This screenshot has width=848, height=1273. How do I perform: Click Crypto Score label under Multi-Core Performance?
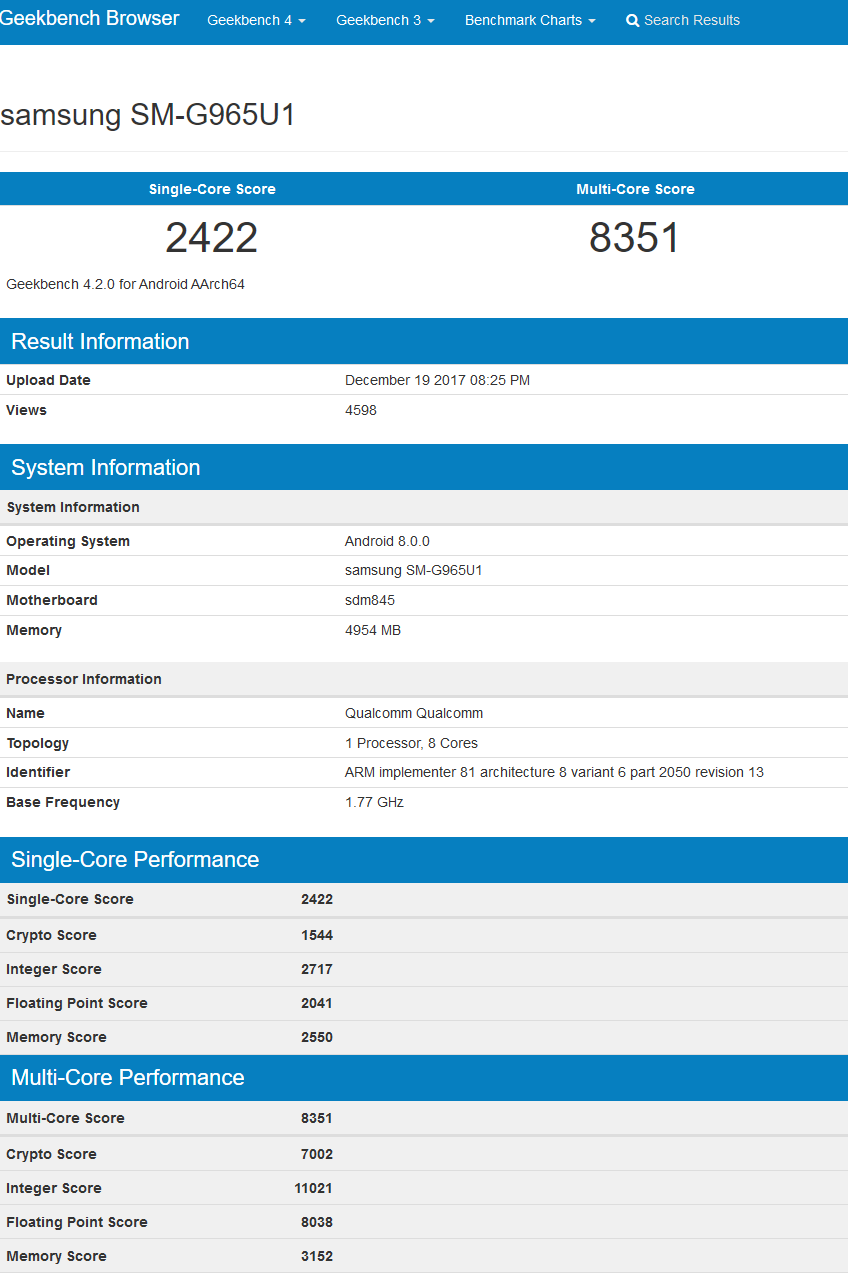(51, 1154)
